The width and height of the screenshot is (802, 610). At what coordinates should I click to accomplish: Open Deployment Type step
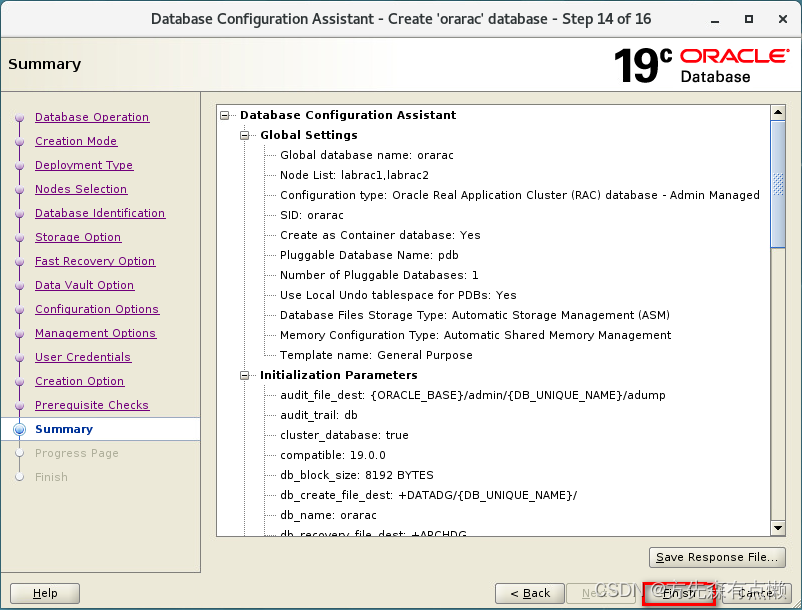point(84,165)
